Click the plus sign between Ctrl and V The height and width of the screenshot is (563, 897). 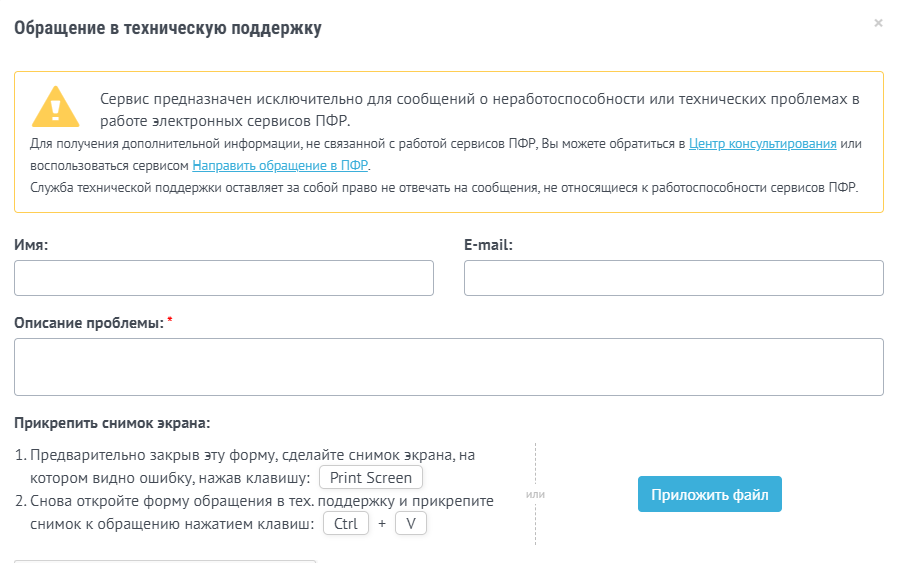(x=382, y=524)
